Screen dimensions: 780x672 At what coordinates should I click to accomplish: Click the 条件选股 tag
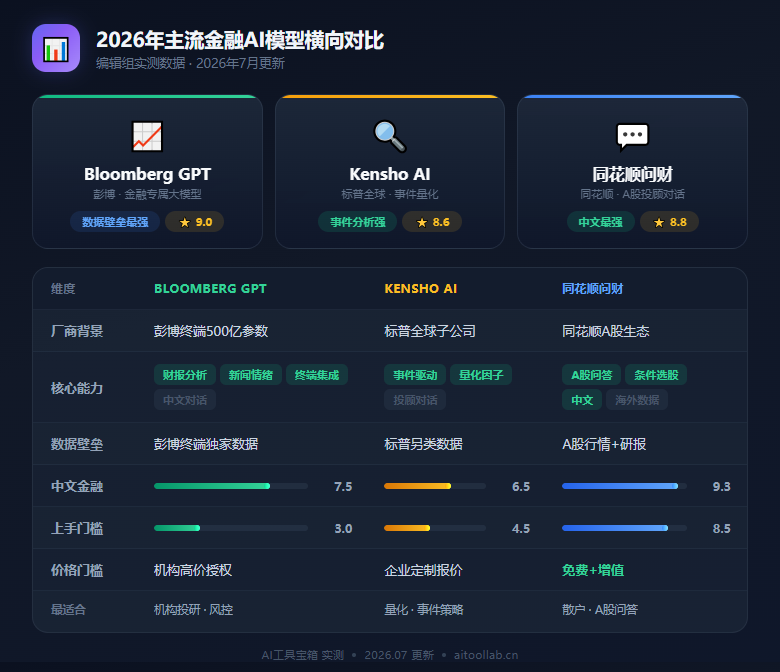(656, 375)
